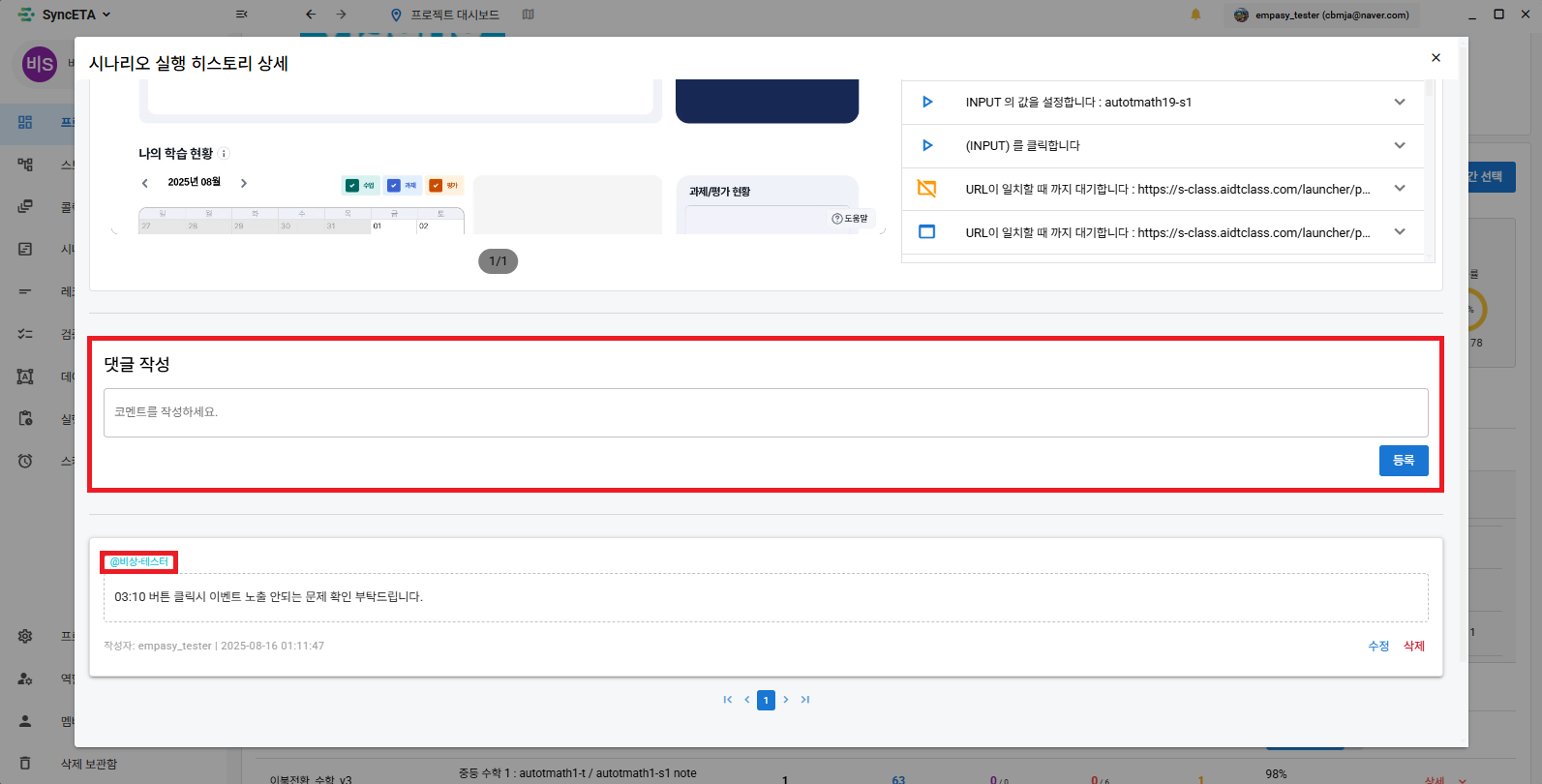Click the 삭제 link on the comment
Viewport: 1542px width, 784px height.
[1414, 646]
